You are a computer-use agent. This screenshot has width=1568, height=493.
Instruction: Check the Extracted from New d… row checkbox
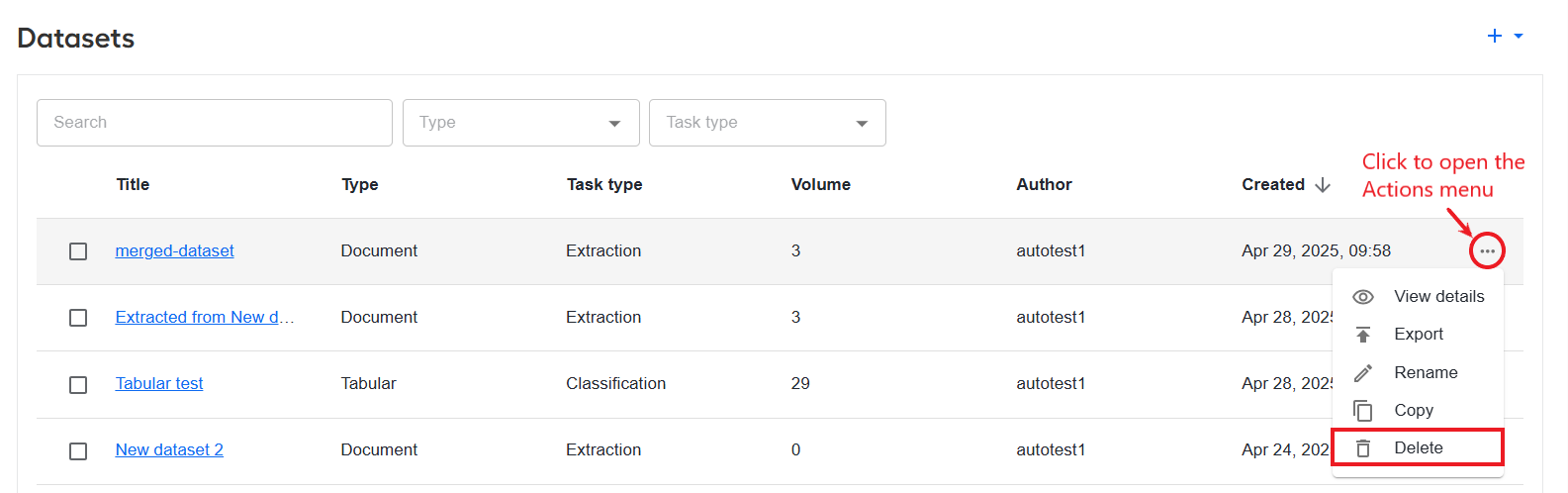point(78,318)
